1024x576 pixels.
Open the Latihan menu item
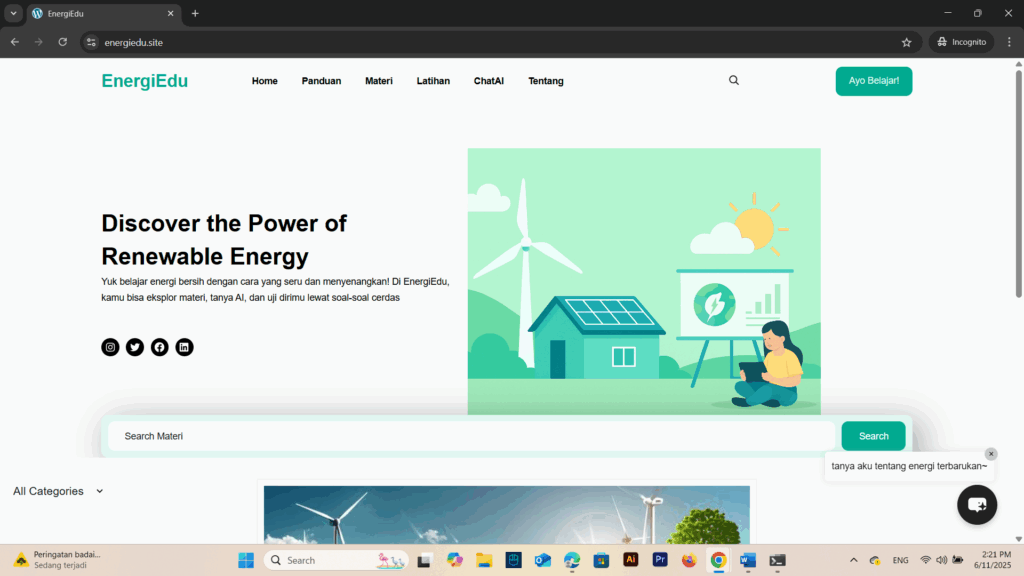(x=433, y=81)
